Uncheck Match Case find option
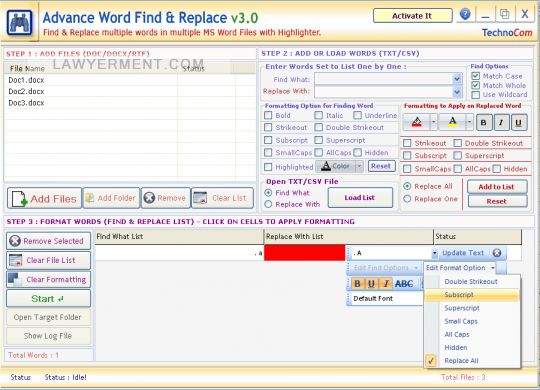This screenshot has height=390, width=540. [x=476, y=76]
